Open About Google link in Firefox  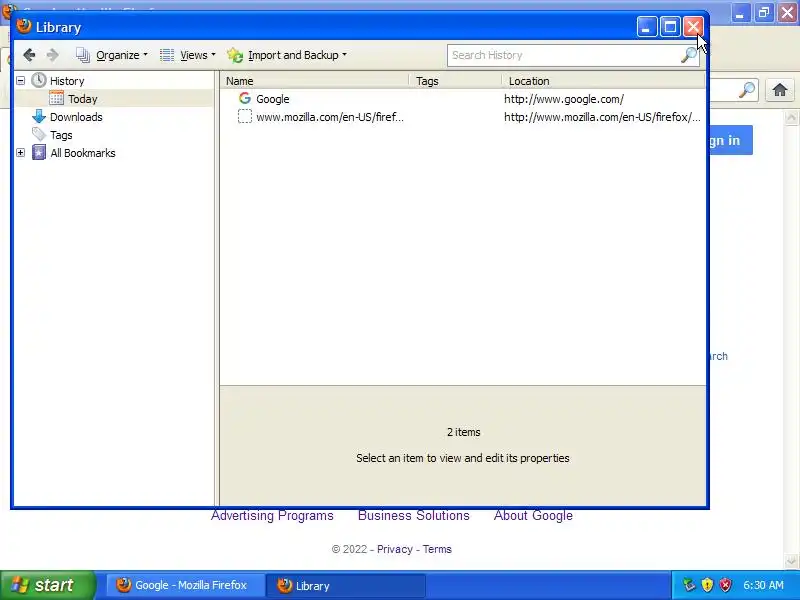coord(533,516)
